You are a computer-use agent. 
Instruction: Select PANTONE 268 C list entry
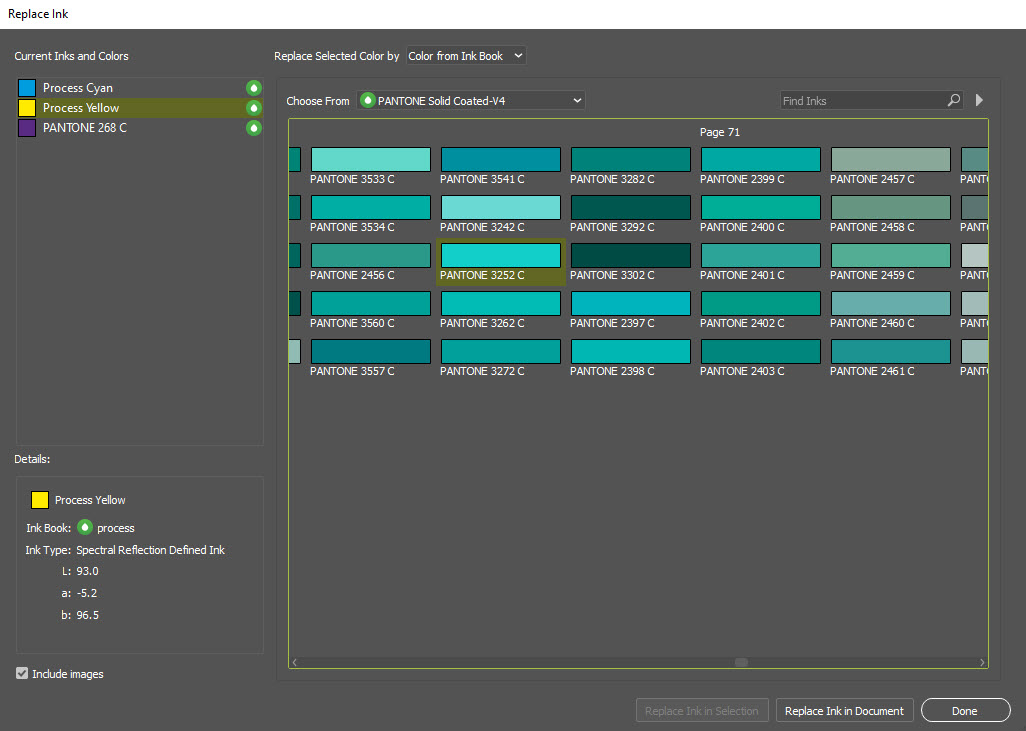(85, 128)
